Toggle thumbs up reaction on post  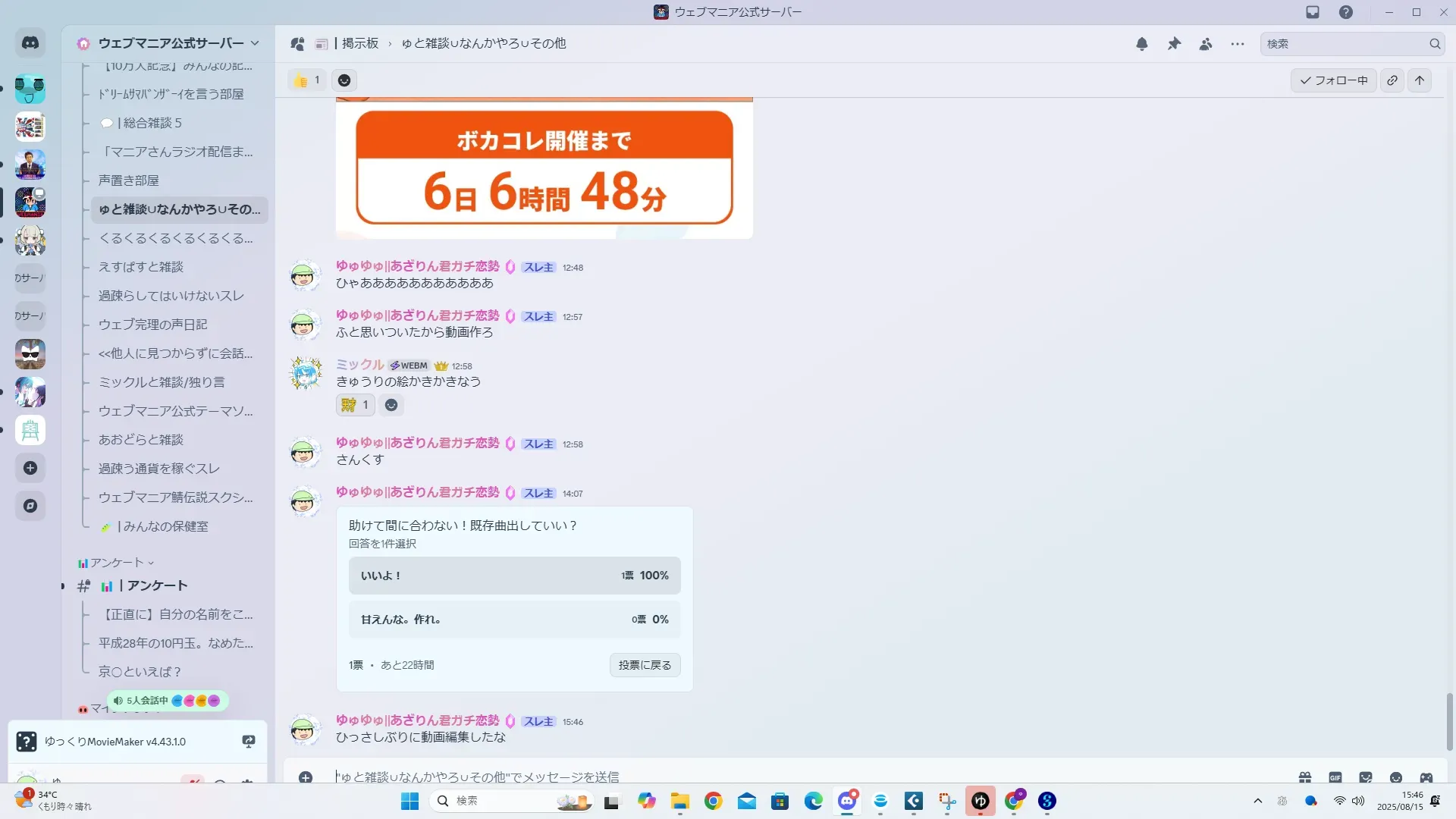coord(307,80)
